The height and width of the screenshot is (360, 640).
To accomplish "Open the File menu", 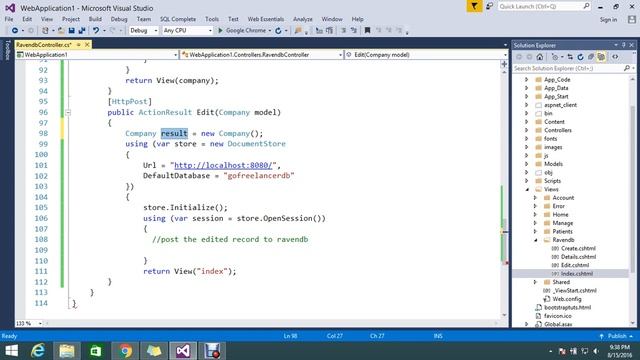I will pyautogui.click(x=9, y=19).
